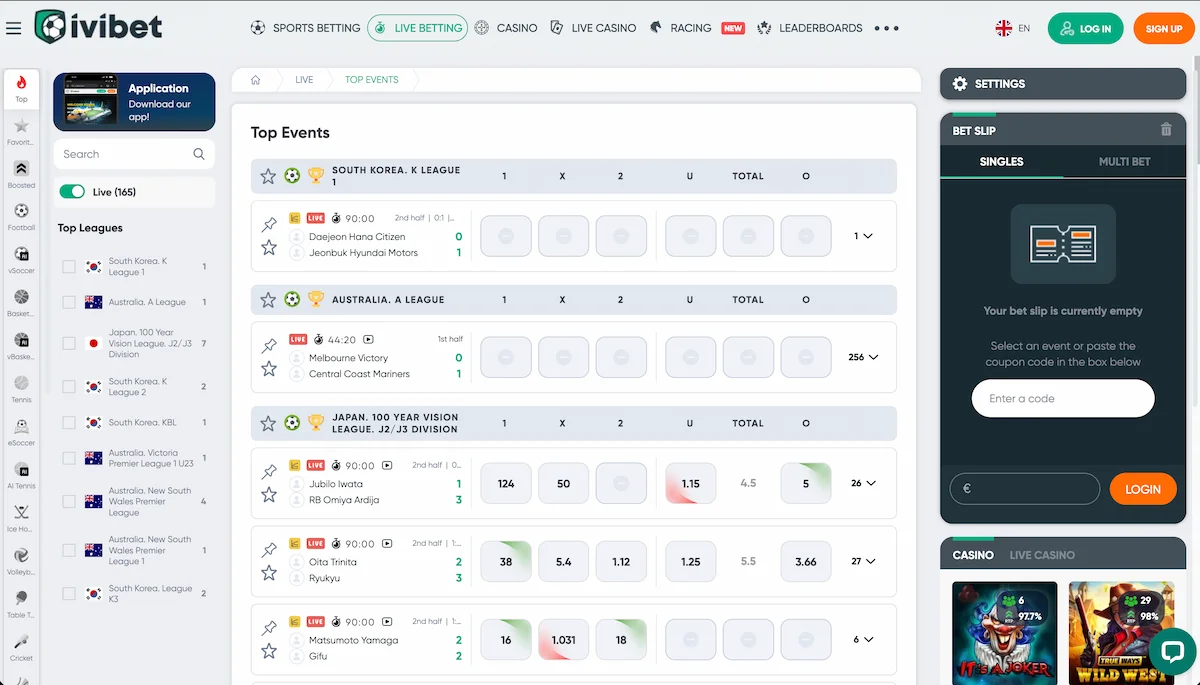Image resolution: width=1200 pixels, height=685 pixels.
Task: Favorite South Korea K League 1 header
Action: tap(268, 176)
